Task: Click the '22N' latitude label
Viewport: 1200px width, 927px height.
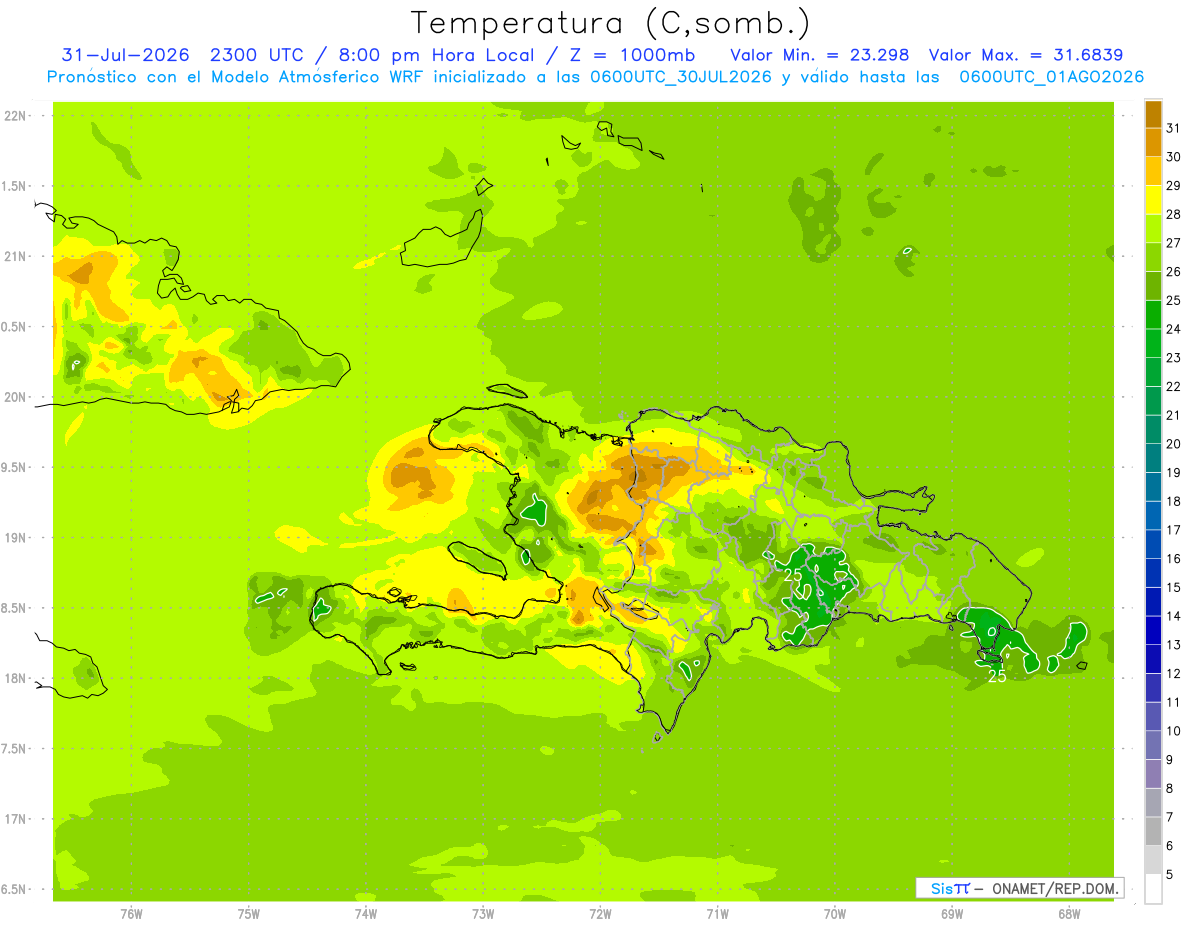Action: 14,116
